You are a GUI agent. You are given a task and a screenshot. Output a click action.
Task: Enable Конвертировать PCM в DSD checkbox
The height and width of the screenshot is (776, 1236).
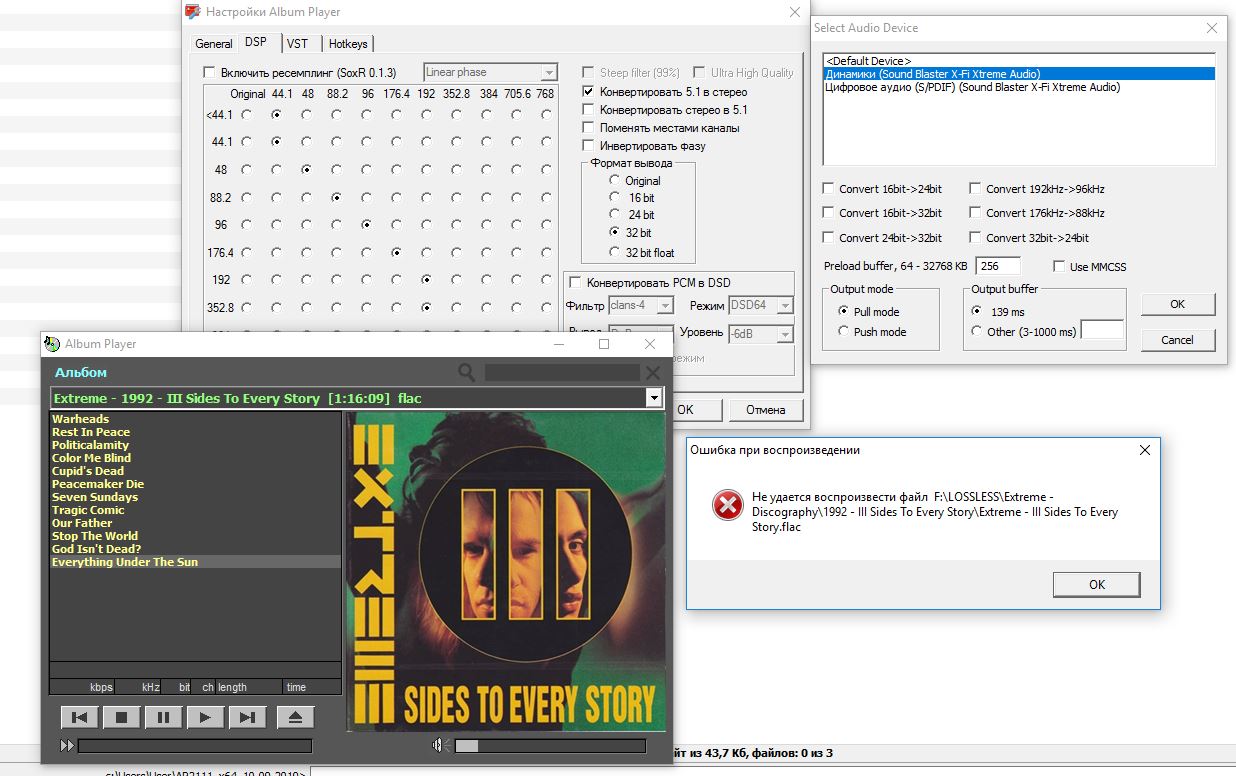pyautogui.click(x=575, y=283)
